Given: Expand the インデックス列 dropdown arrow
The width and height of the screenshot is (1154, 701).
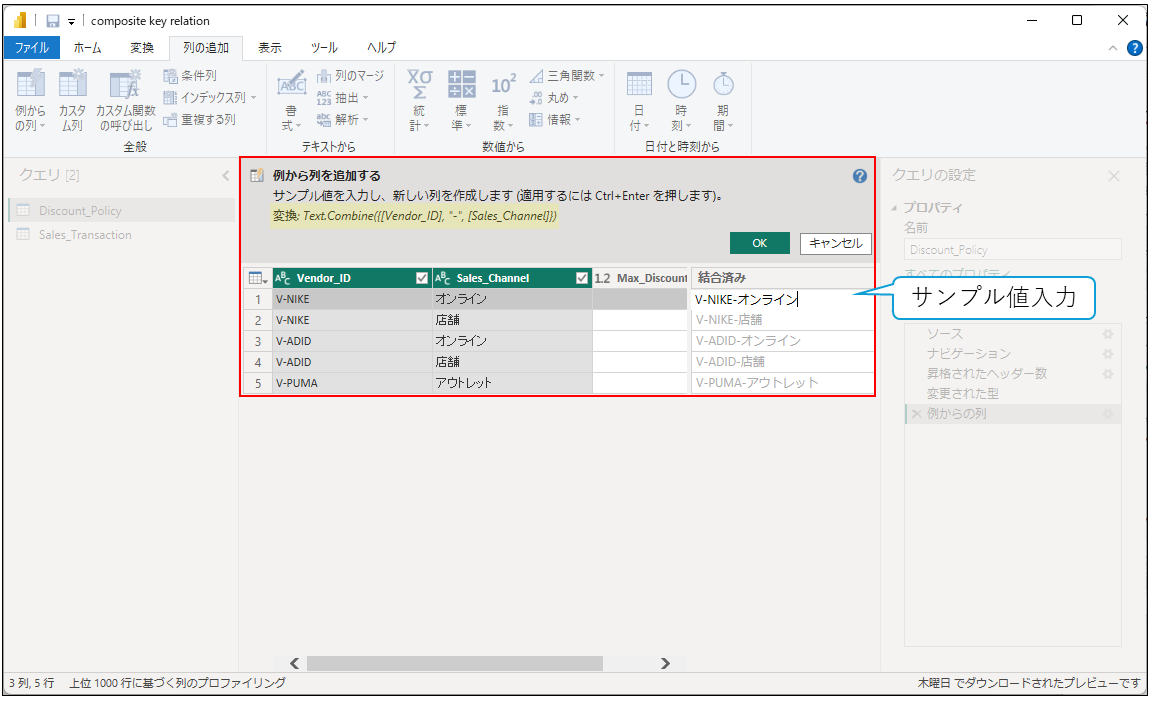Looking at the screenshot, I should 253,98.
